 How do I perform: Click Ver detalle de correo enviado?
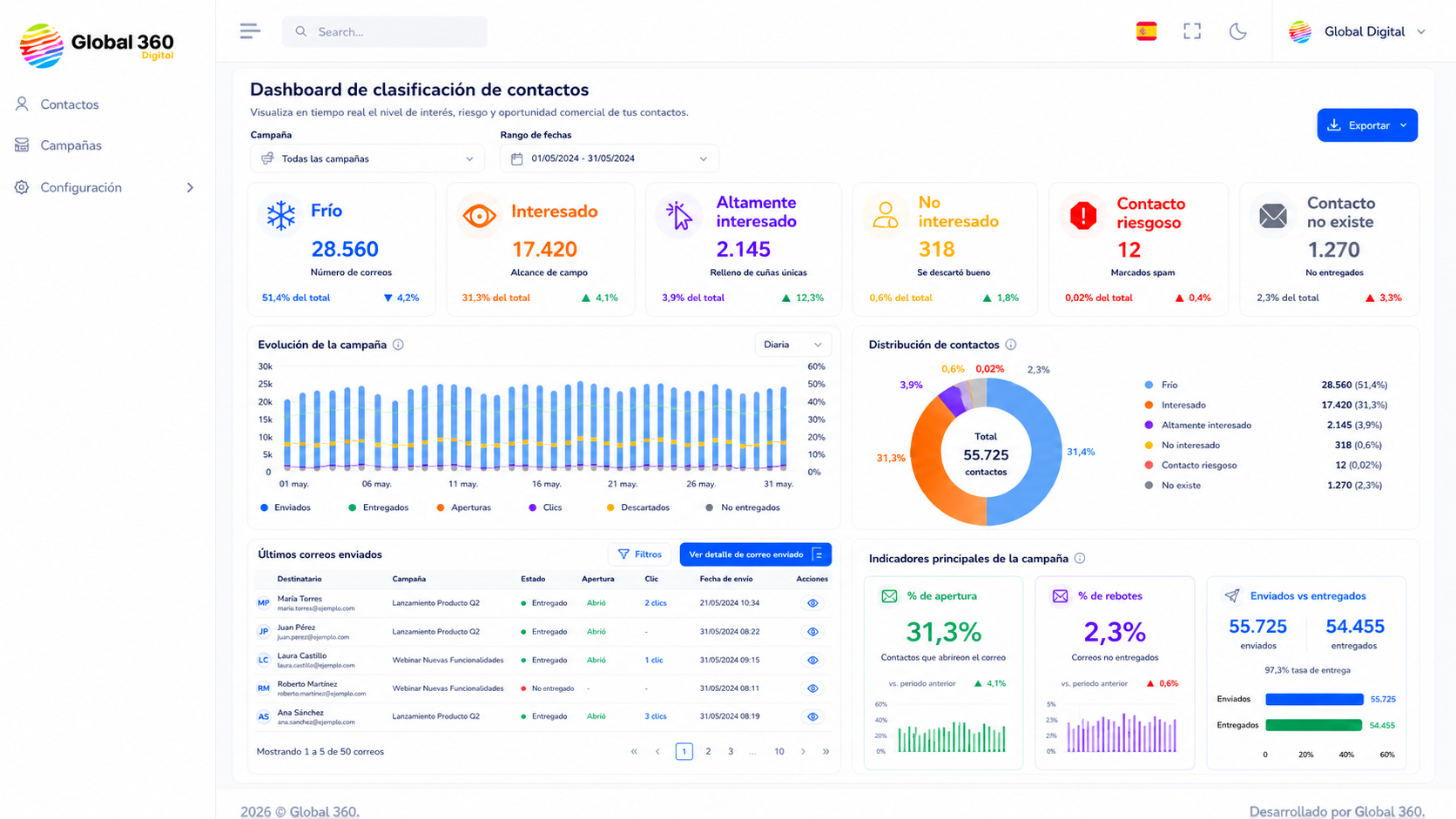755,554
